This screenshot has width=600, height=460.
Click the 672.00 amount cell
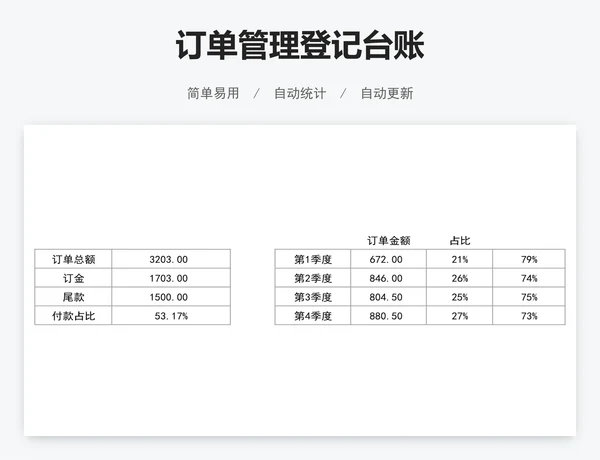click(x=388, y=259)
